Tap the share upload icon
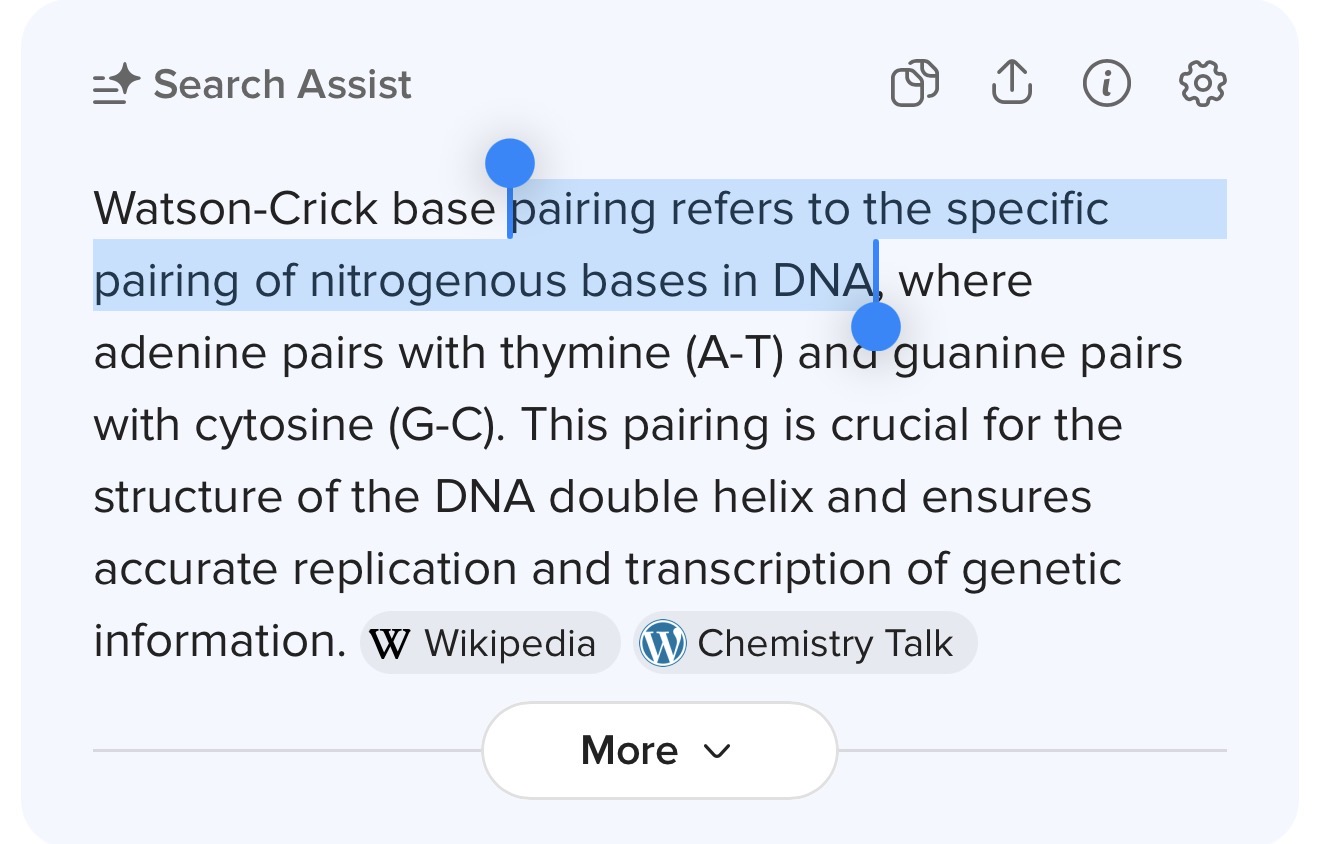Screen dimensions: 1320x844 click(1011, 83)
